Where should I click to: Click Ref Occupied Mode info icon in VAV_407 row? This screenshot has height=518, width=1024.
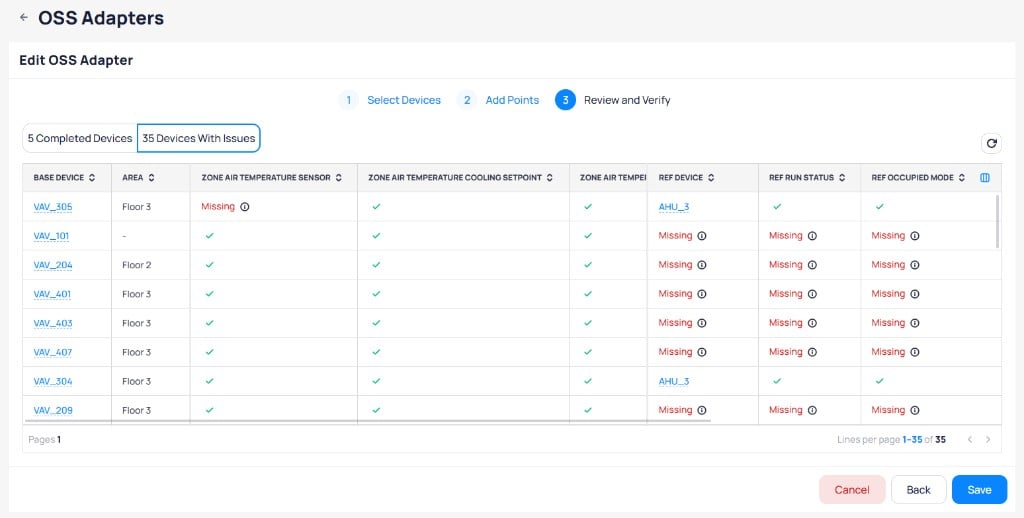915,352
